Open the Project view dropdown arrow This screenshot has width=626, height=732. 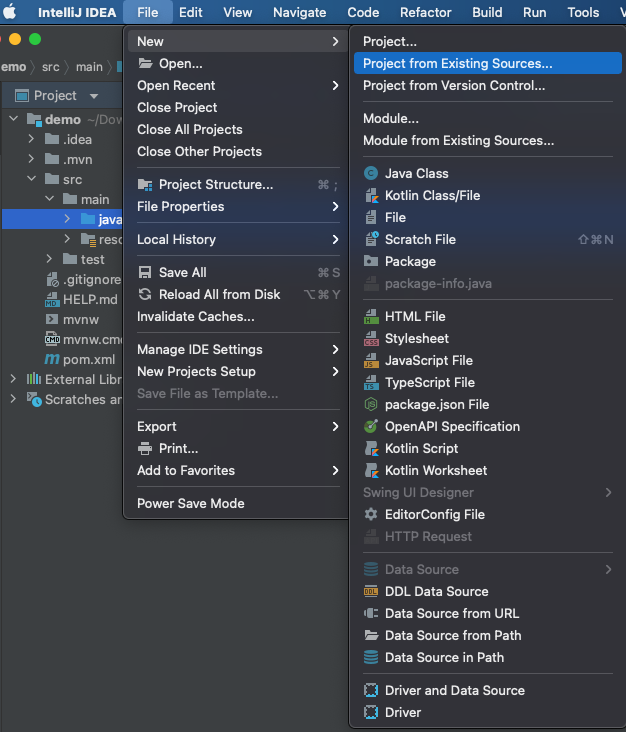click(x=94, y=96)
